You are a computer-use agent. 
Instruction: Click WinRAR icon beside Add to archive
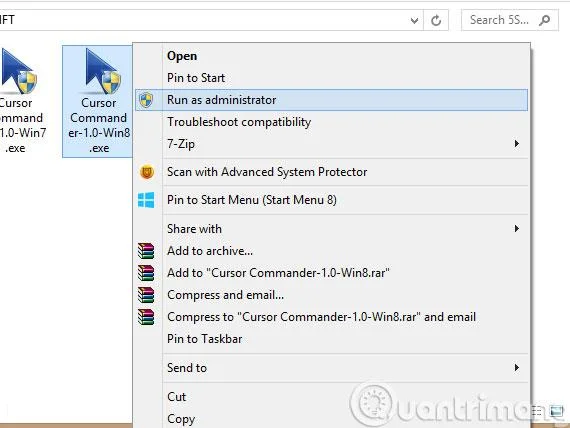(146, 251)
